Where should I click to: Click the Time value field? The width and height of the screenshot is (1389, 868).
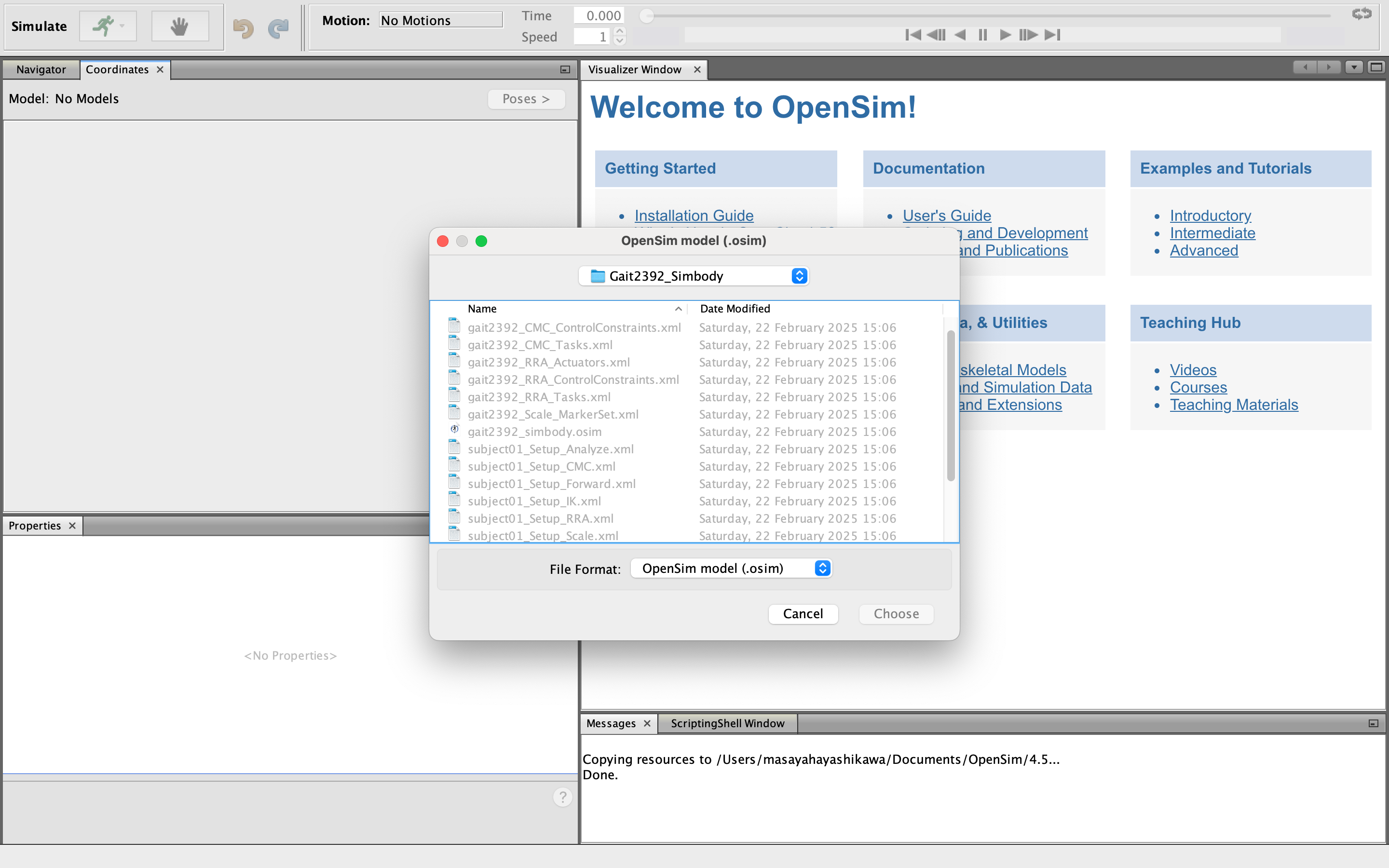599,15
